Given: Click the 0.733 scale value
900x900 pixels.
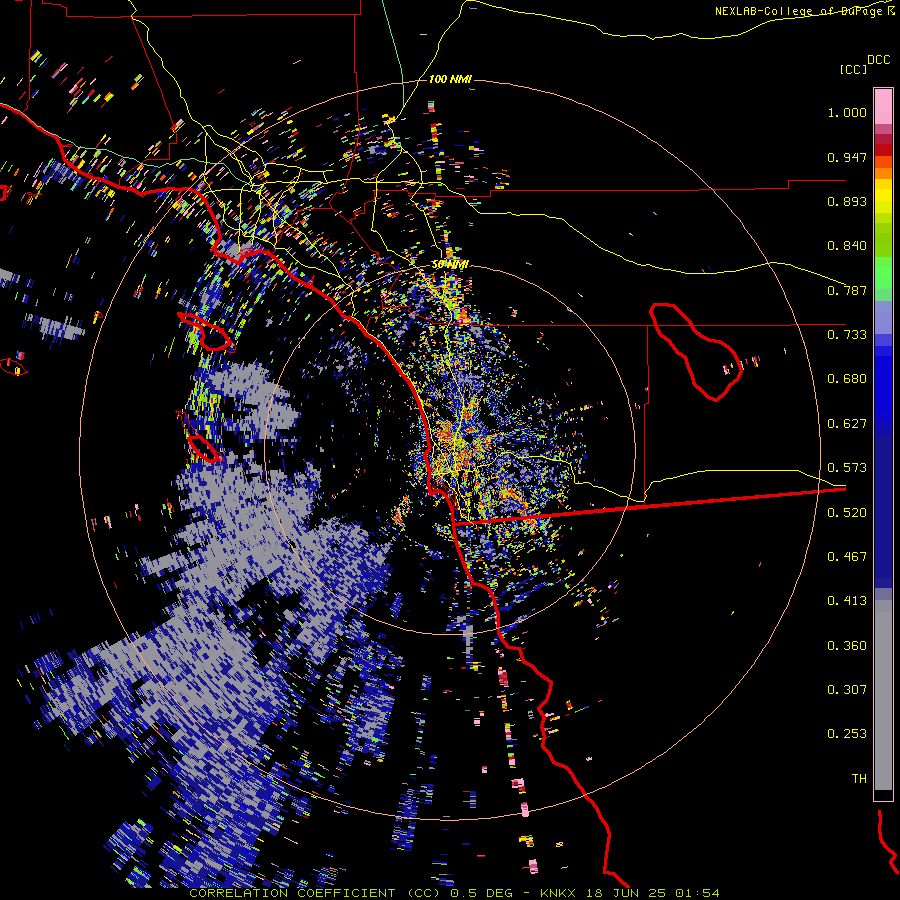Looking at the screenshot, I should [847, 335].
